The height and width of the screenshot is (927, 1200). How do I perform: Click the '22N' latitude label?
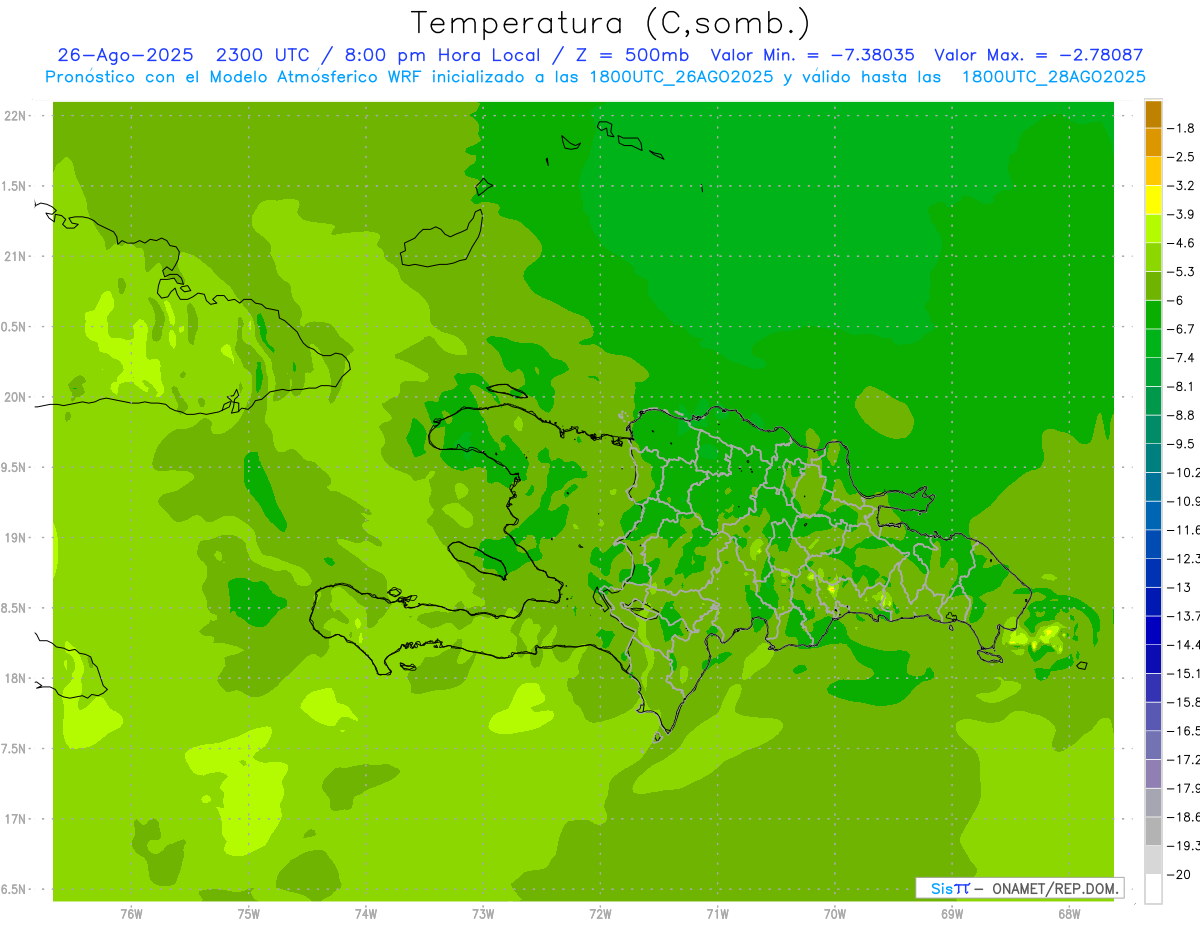(x=15, y=115)
